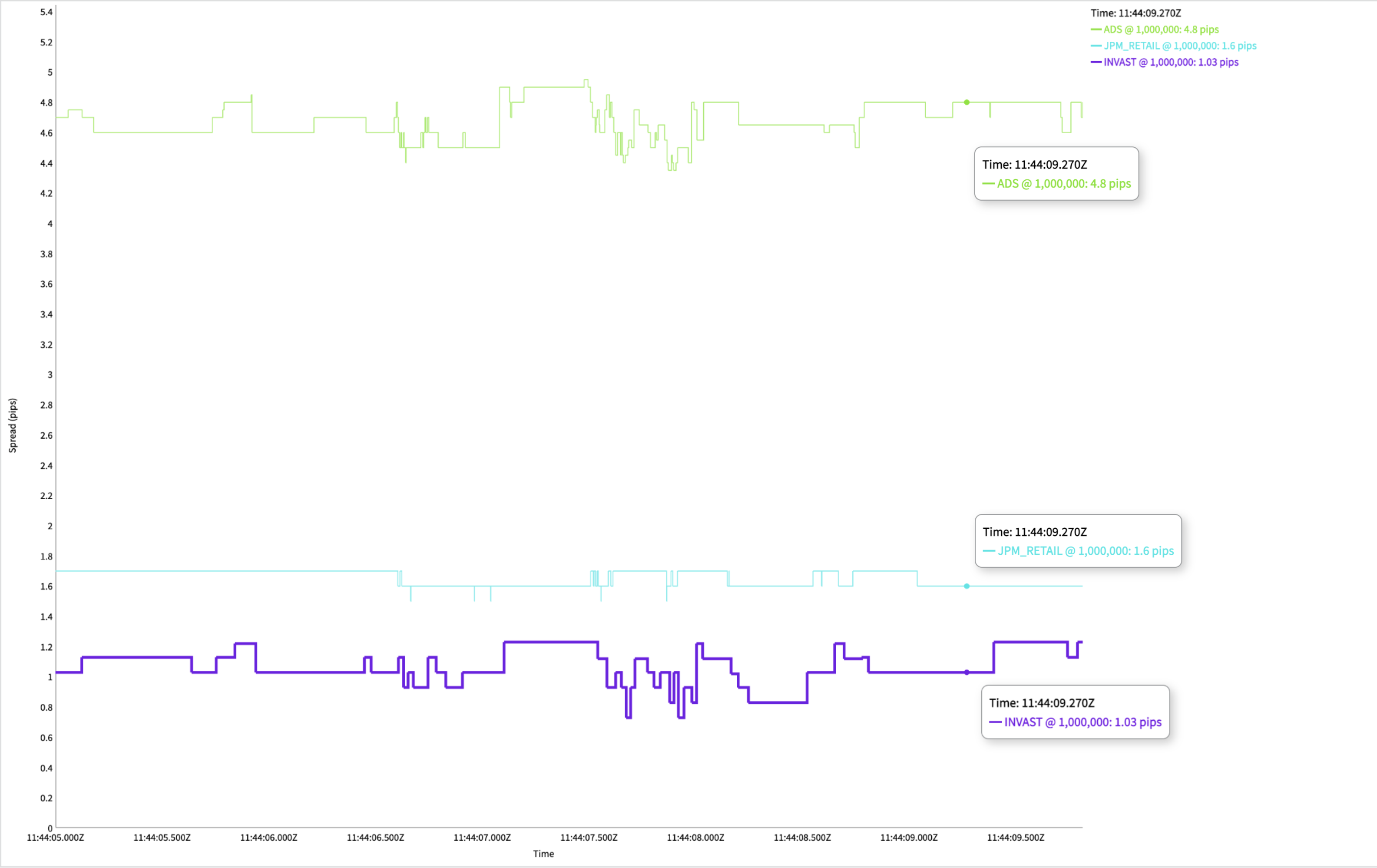Click x-axis label 11:44:07.000Z
Image resolution: width=1377 pixels, height=868 pixels.
coord(482,838)
